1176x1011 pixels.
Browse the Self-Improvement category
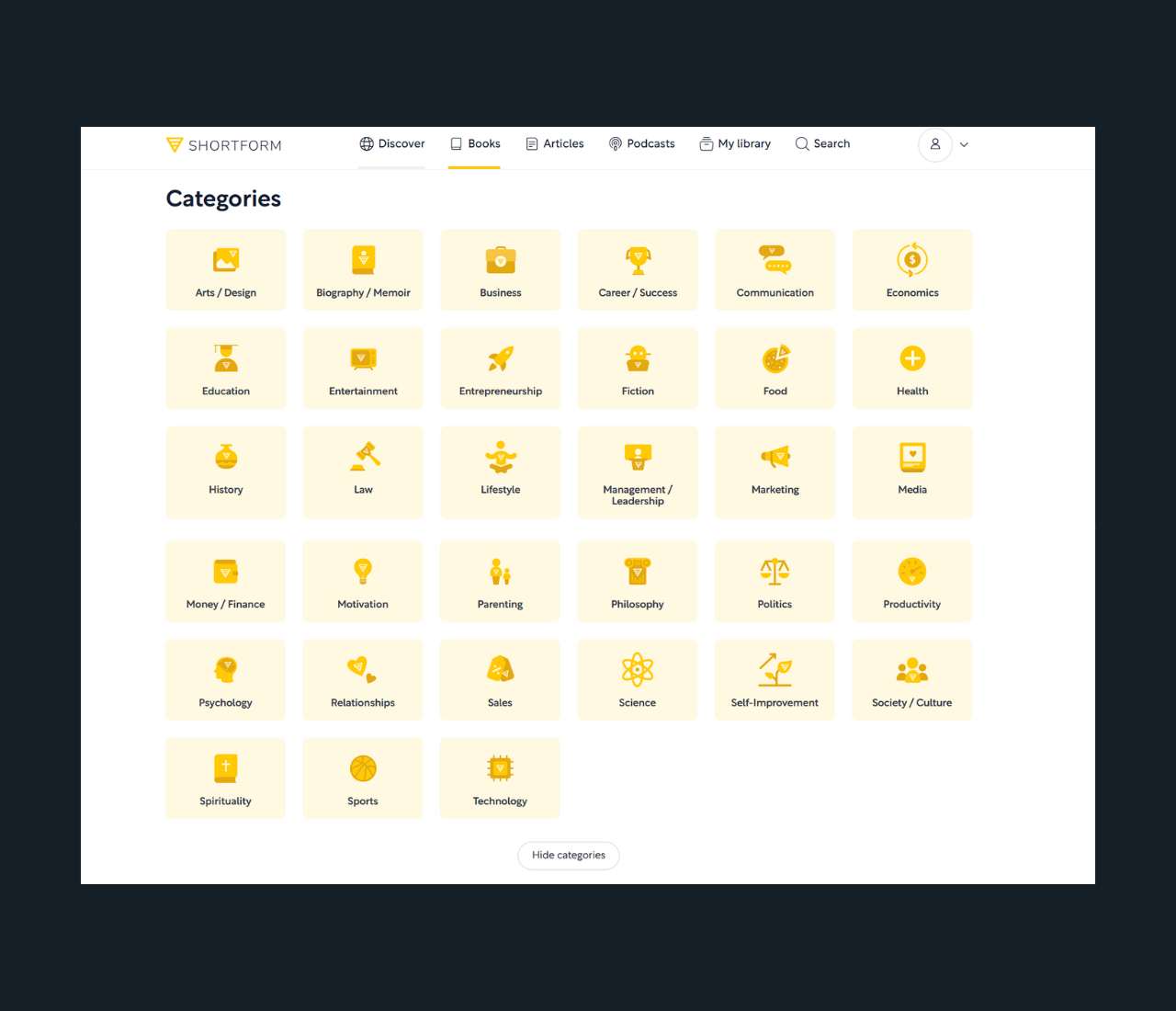point(775,680)
